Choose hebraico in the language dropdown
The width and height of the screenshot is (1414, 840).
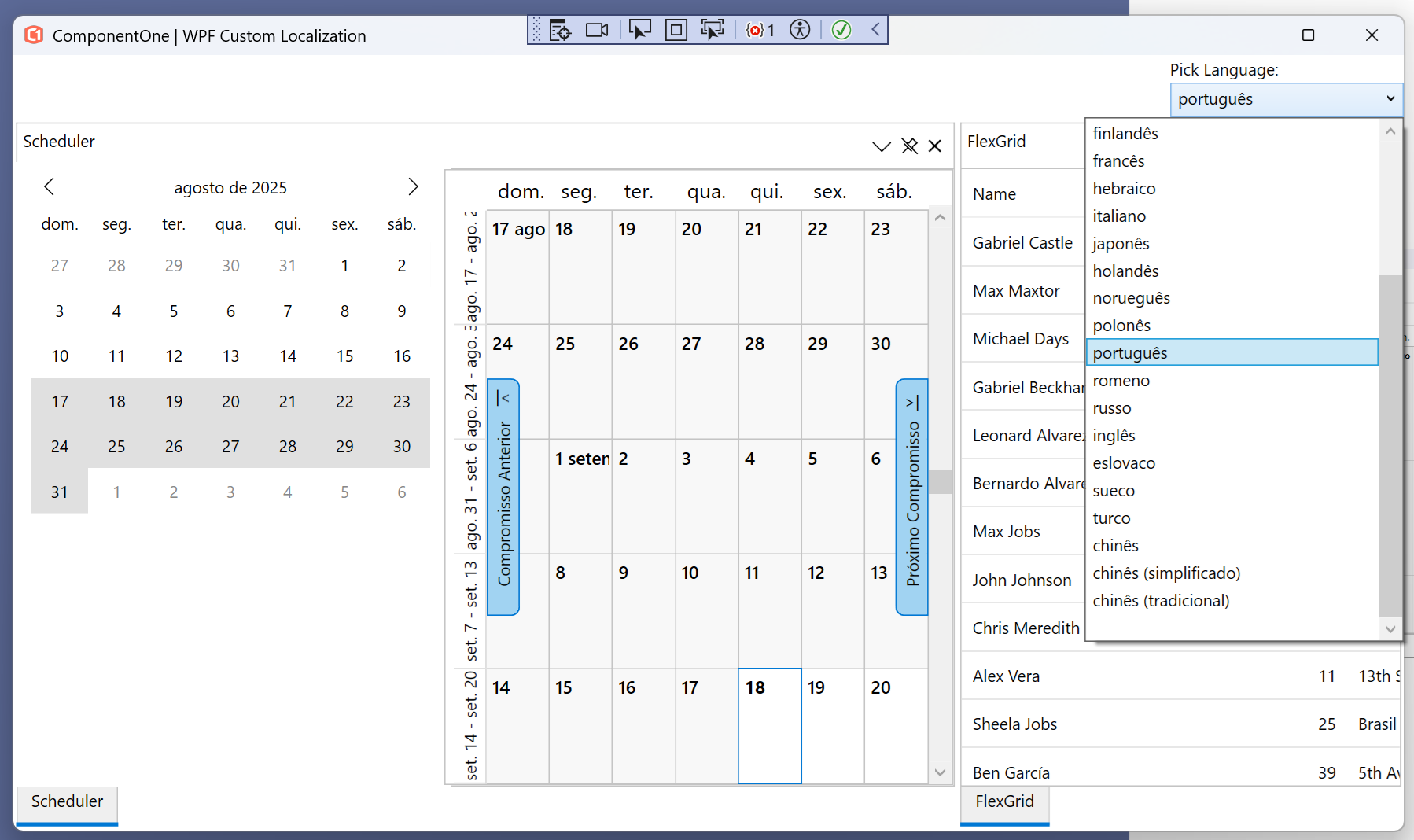pyautogui.click(x=1232, y=189)
